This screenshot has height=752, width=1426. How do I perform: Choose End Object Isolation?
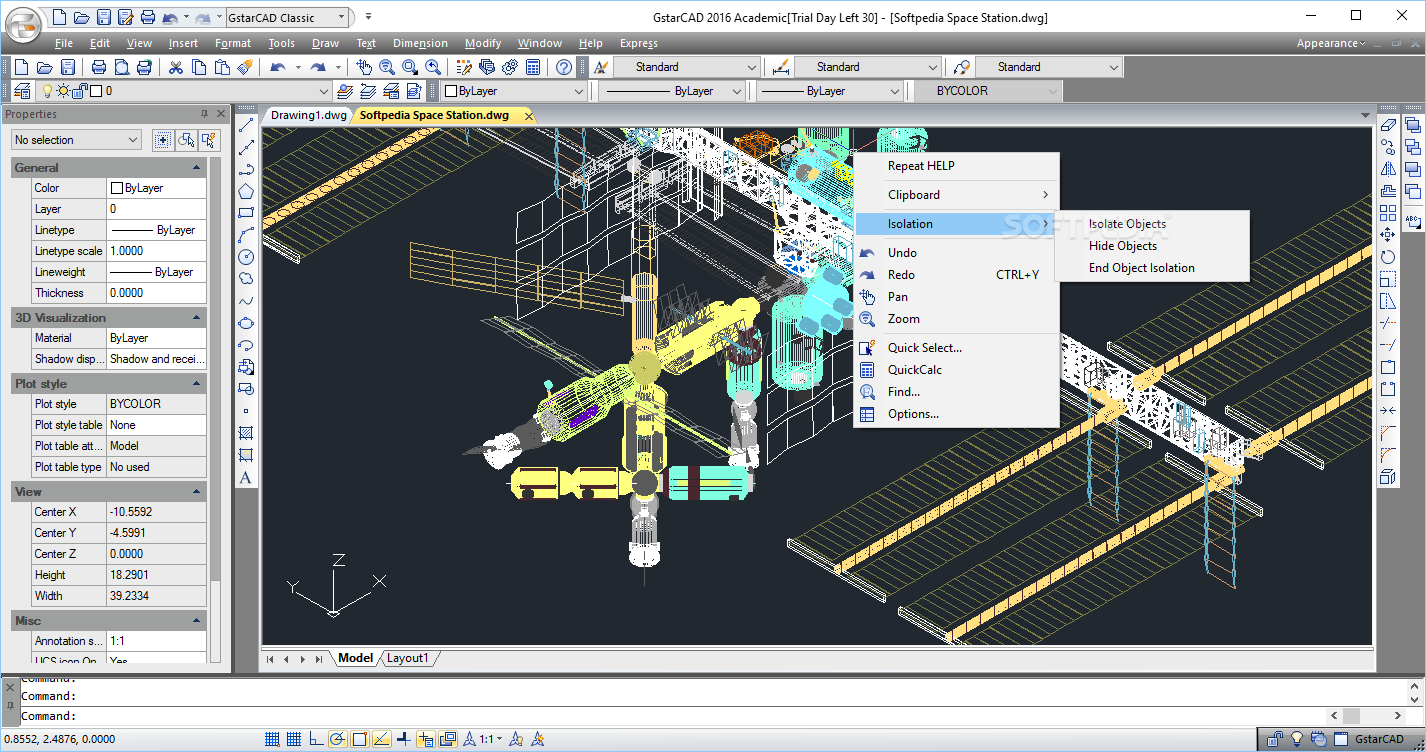point(1141,268)
